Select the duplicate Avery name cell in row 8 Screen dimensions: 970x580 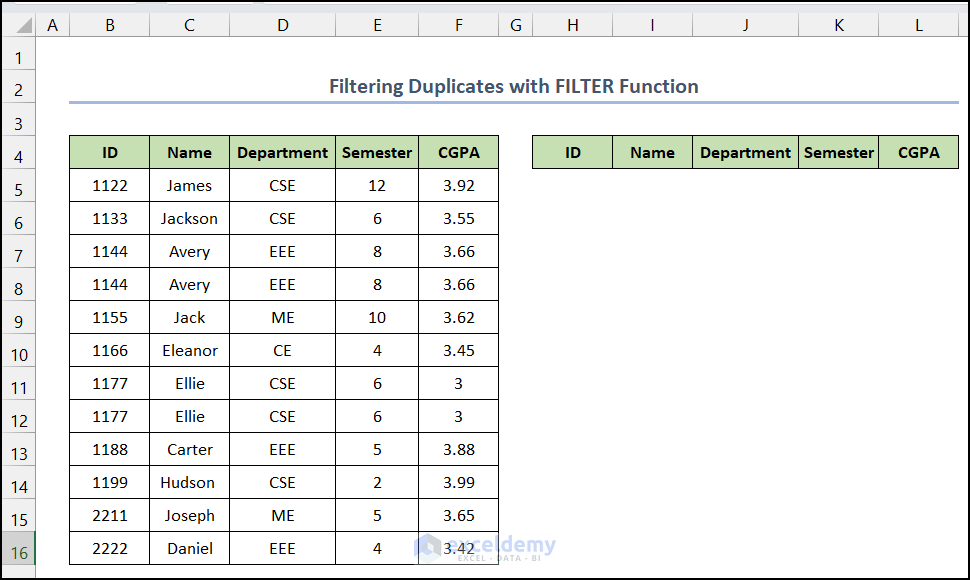coord(189,284)
